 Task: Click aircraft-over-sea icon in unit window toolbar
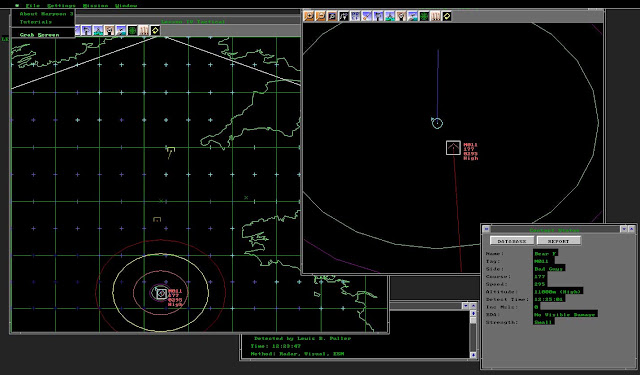click(x=389, y=16)
